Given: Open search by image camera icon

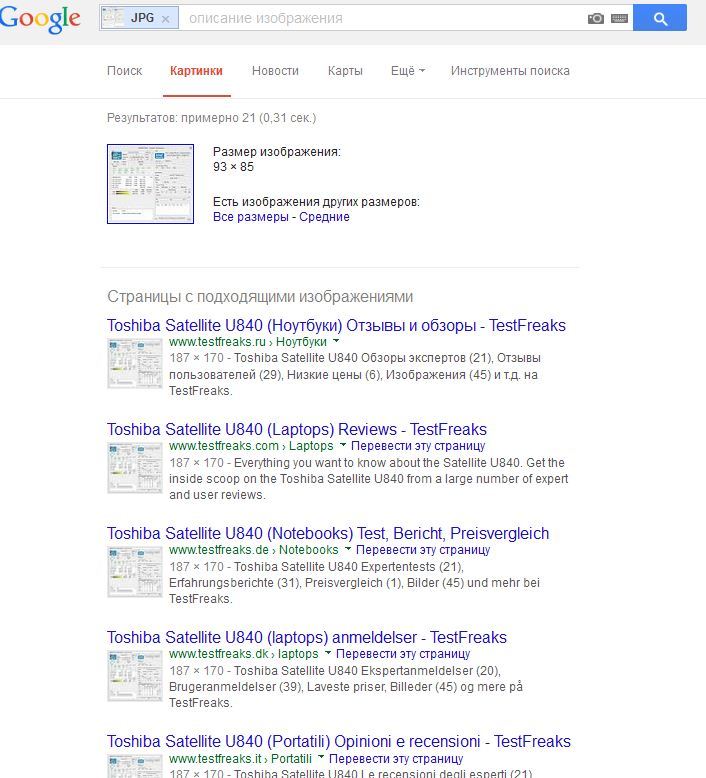Looking at the screenshot, I should (596, 18).
